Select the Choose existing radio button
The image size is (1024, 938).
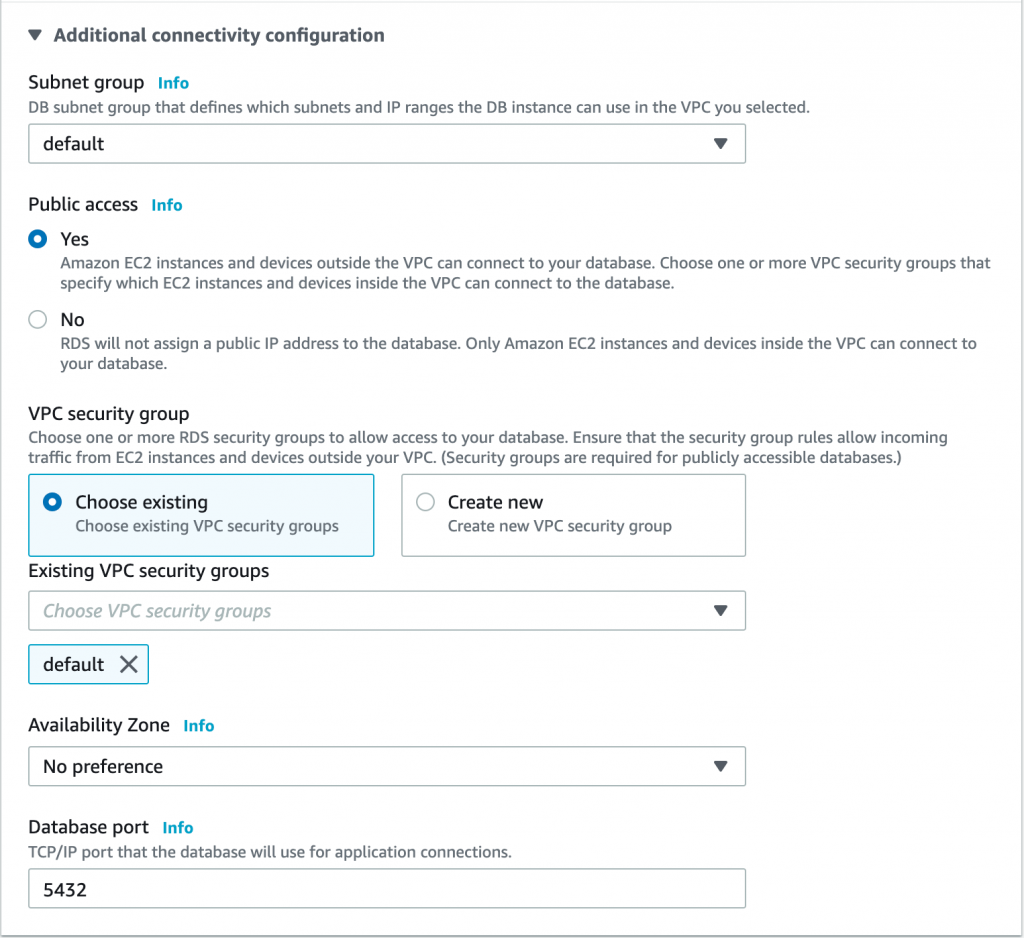coord(53,502)
